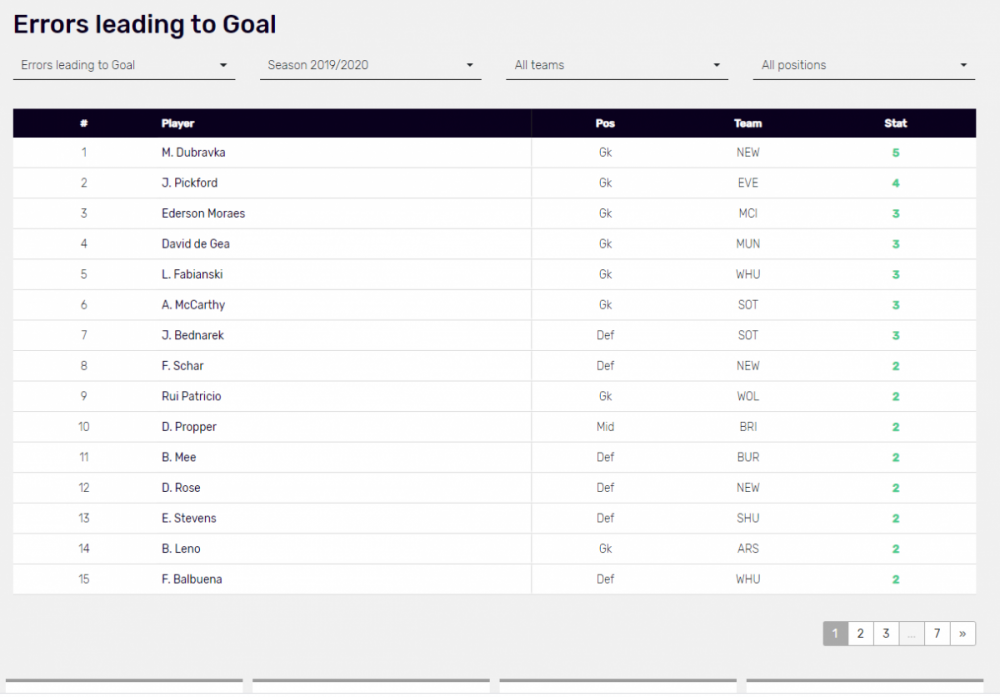Click on F. Balbuena's name
This screenshot has height=697, width=1000.
(191, 580)
